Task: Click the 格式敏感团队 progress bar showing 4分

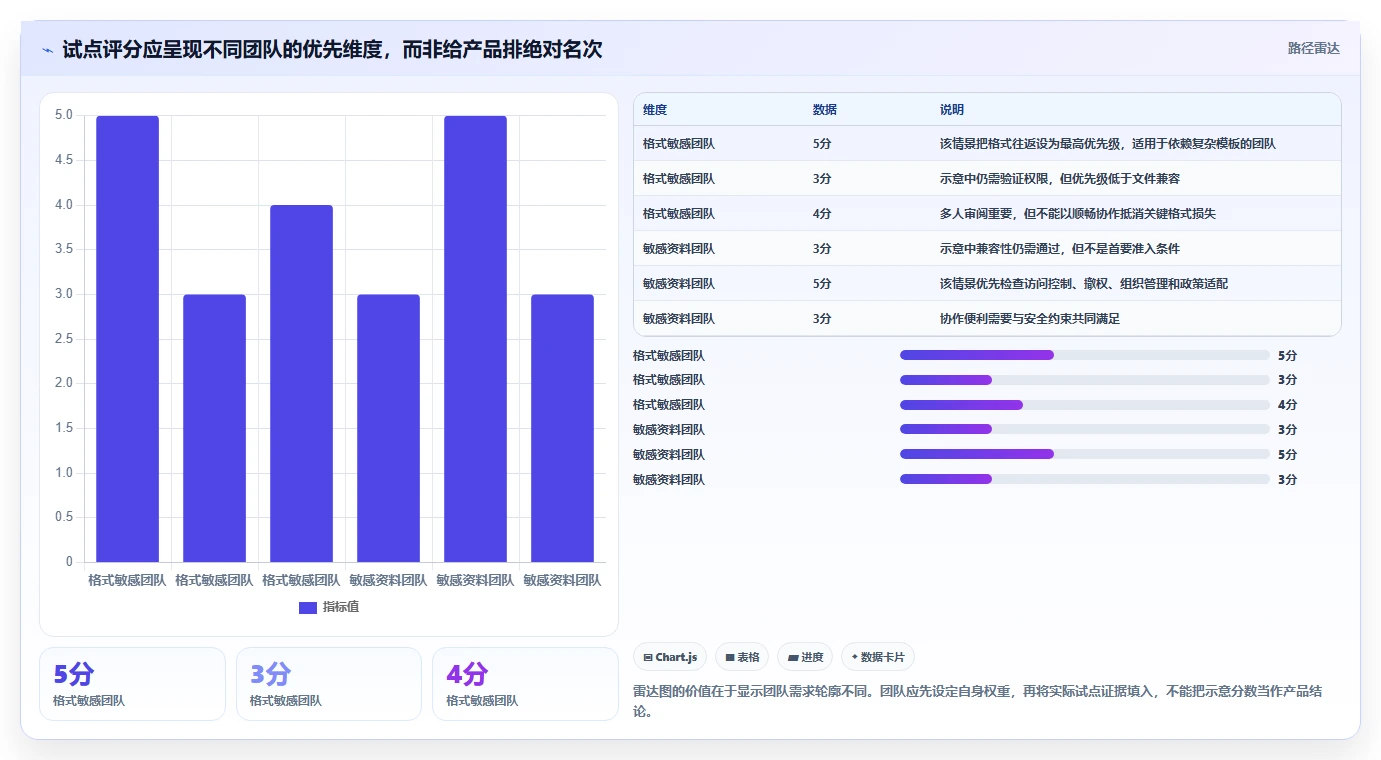Action: click(x=1085, y=405)
